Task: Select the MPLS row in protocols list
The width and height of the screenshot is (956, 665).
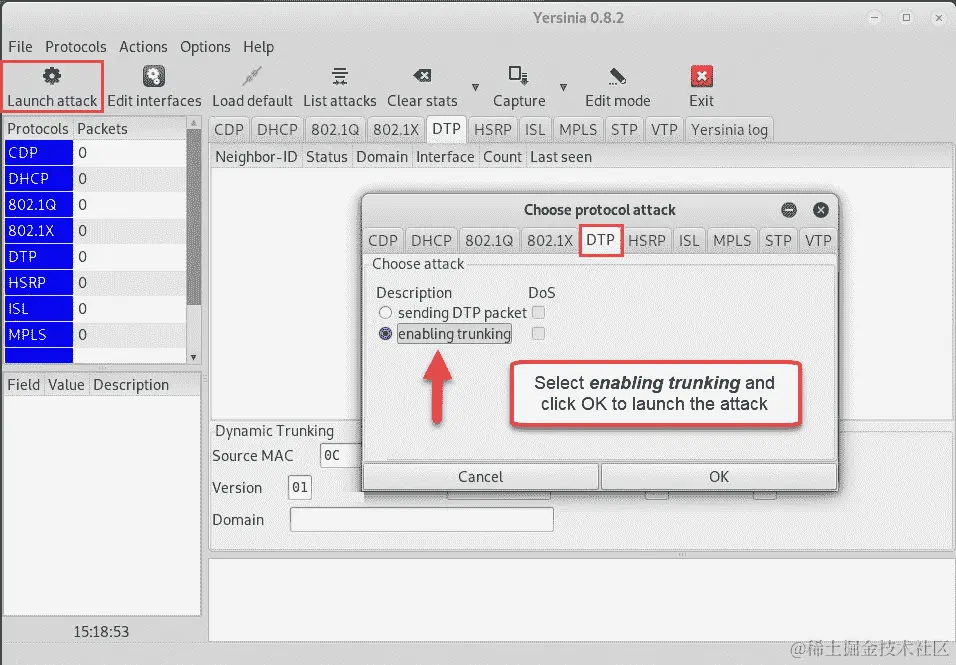Action: pyautogui.click(x=95, y=335)
